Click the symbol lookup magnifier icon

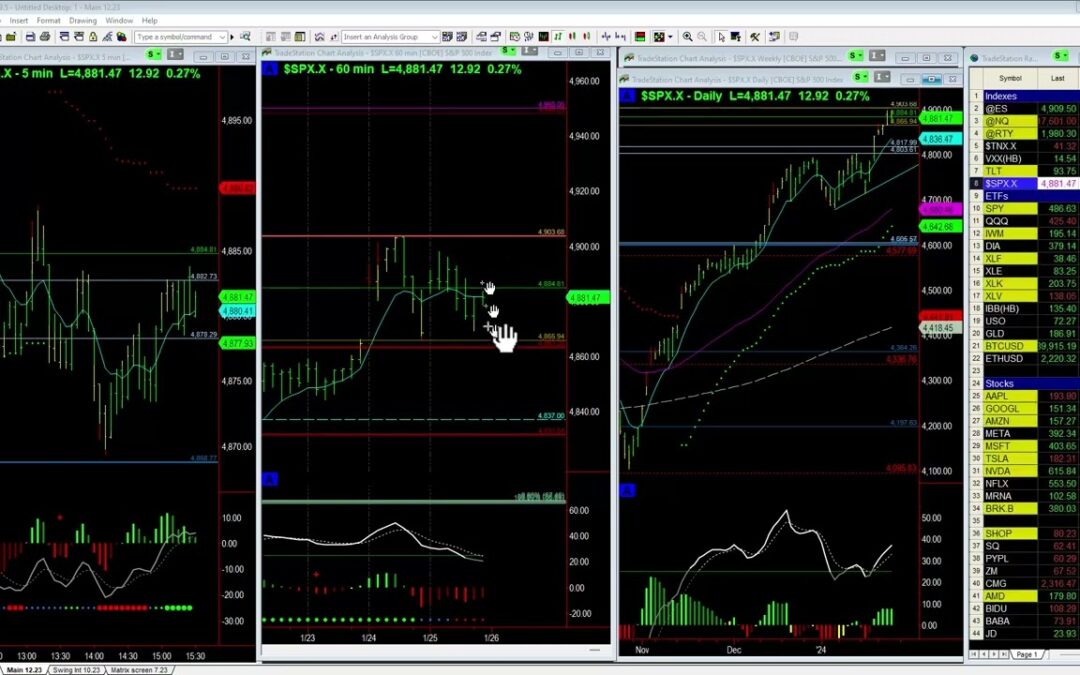pyautogui.click(x=245, y=36)
